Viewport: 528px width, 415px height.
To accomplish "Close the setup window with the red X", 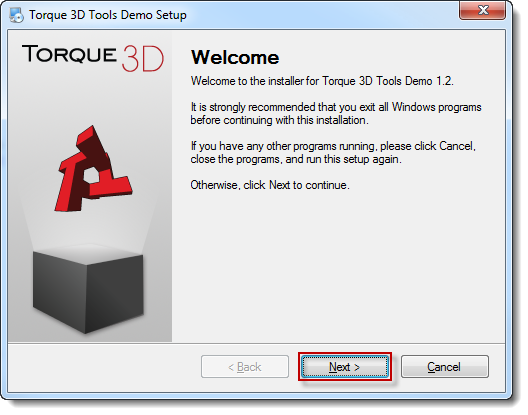I will [483, 10].
